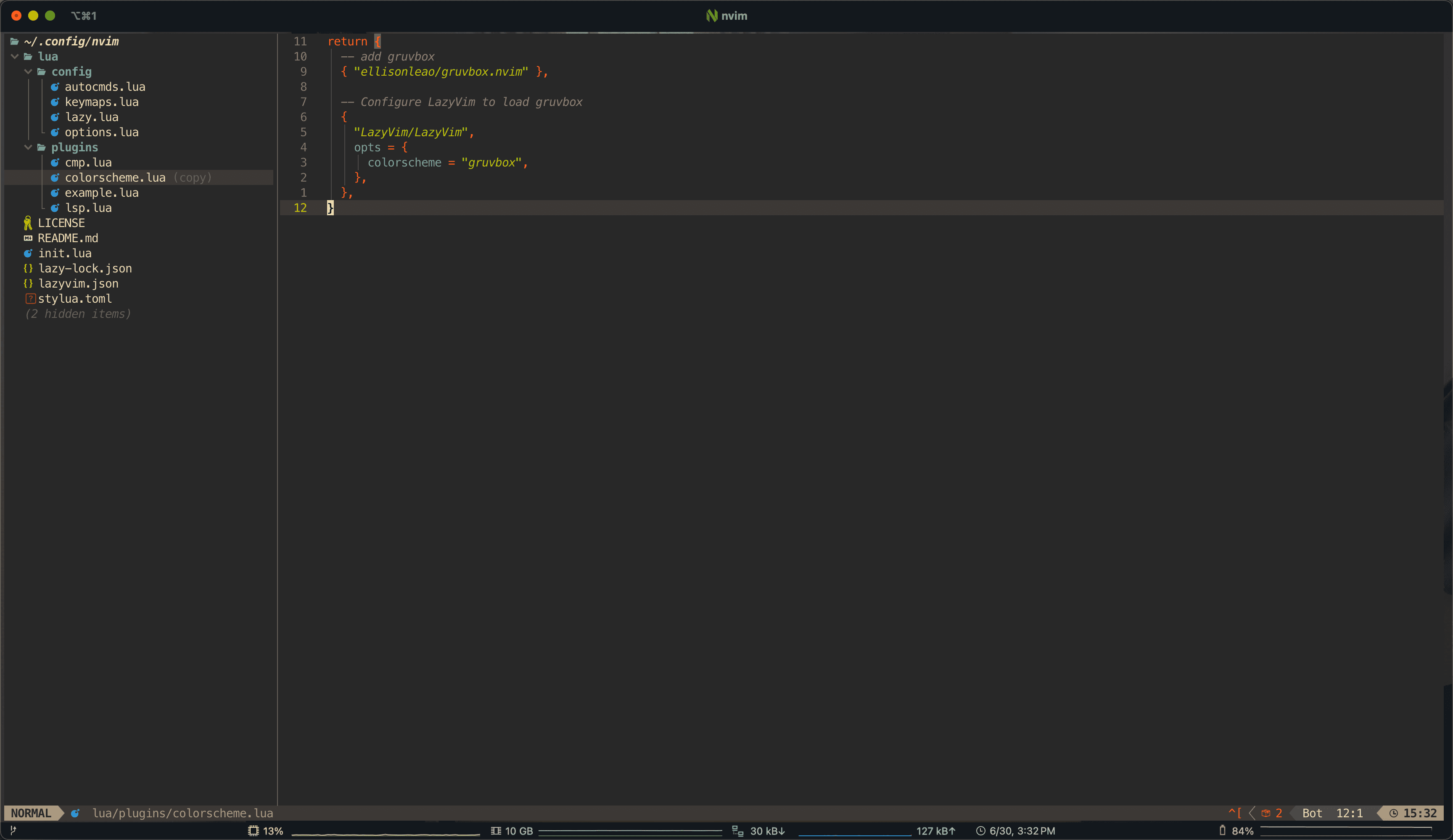
Task: Click the Lua icon beside example.lua
Action: point(55,193)
